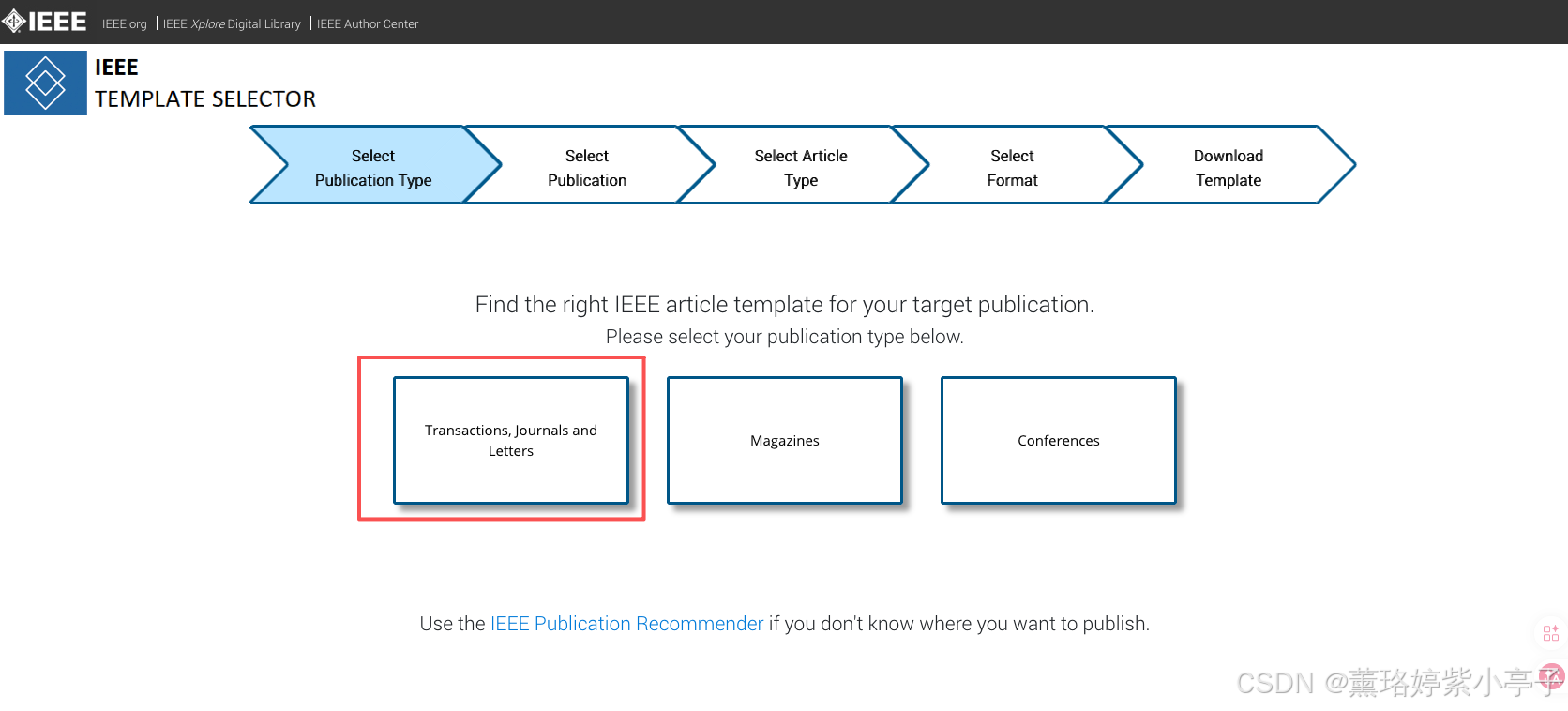1568x711 pixels.
Task: Click 'Please select your publication type below.' text
Action: (785, 337)
